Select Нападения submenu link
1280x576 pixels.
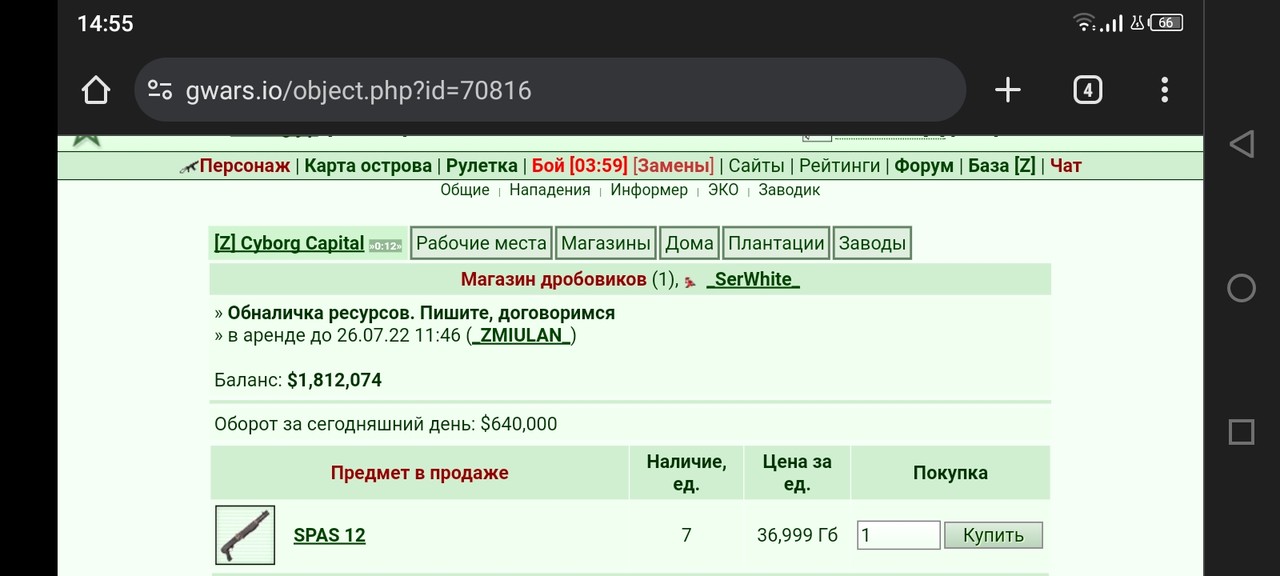[550, 190]
